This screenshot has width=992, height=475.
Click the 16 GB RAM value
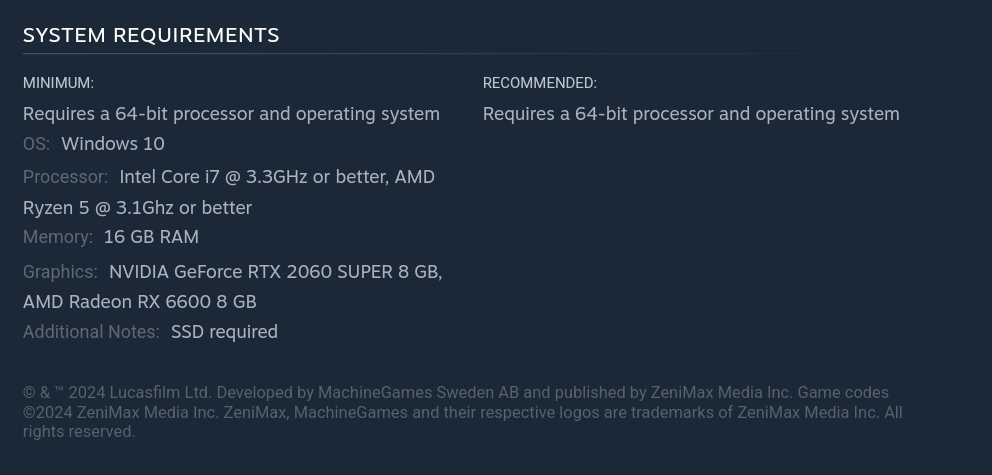pyautogui.click(x=151, y=237)
